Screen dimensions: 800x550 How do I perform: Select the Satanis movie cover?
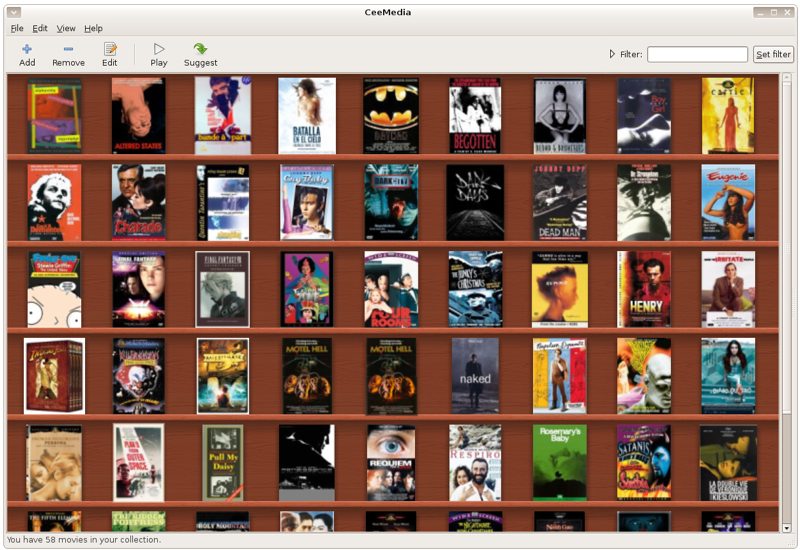(x=644, y=462)
